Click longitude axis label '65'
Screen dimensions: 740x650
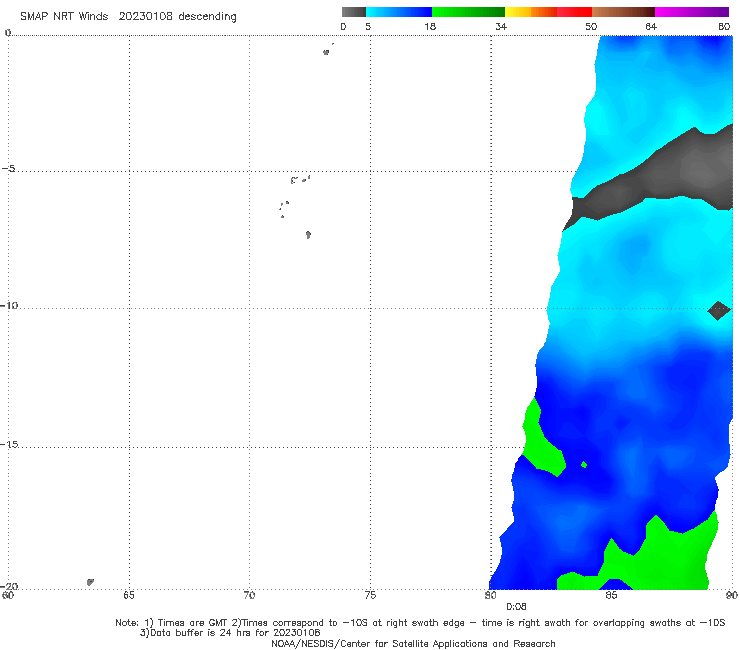point(129,596)
